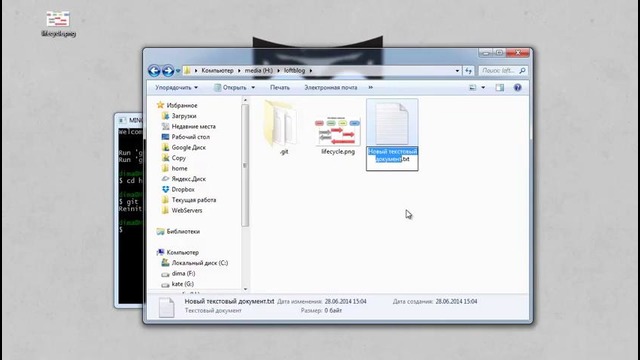The image size is (640, 360).
Task: Click the magnifier icon in search box
Action: click(522, 71)
